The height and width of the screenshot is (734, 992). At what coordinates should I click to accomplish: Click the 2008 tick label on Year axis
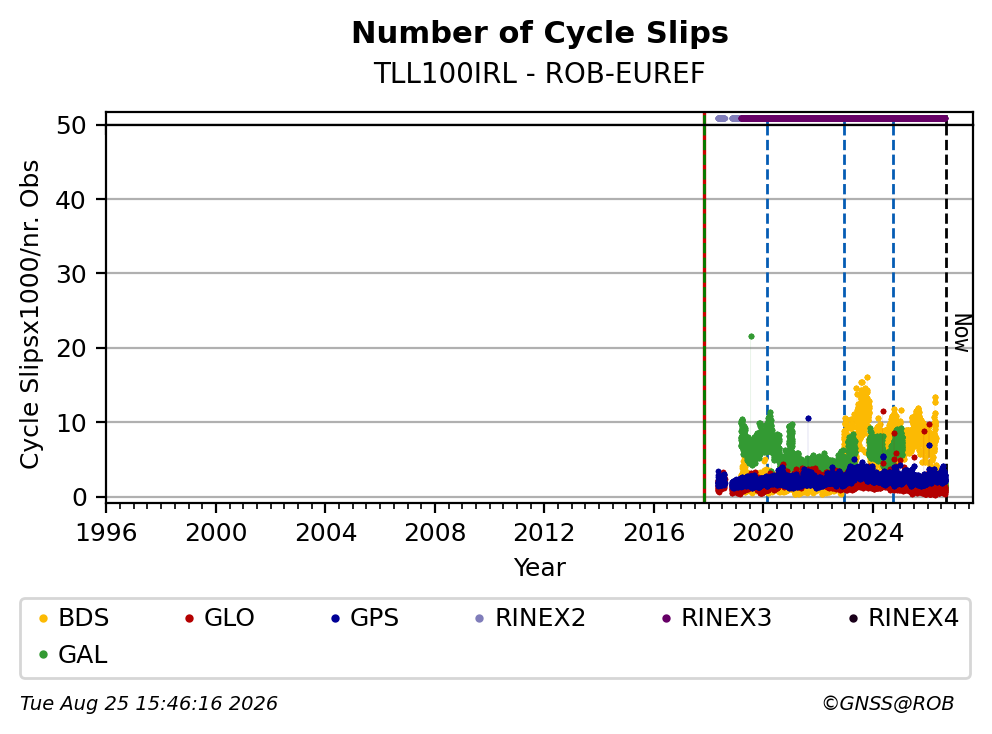pos(435,533)
